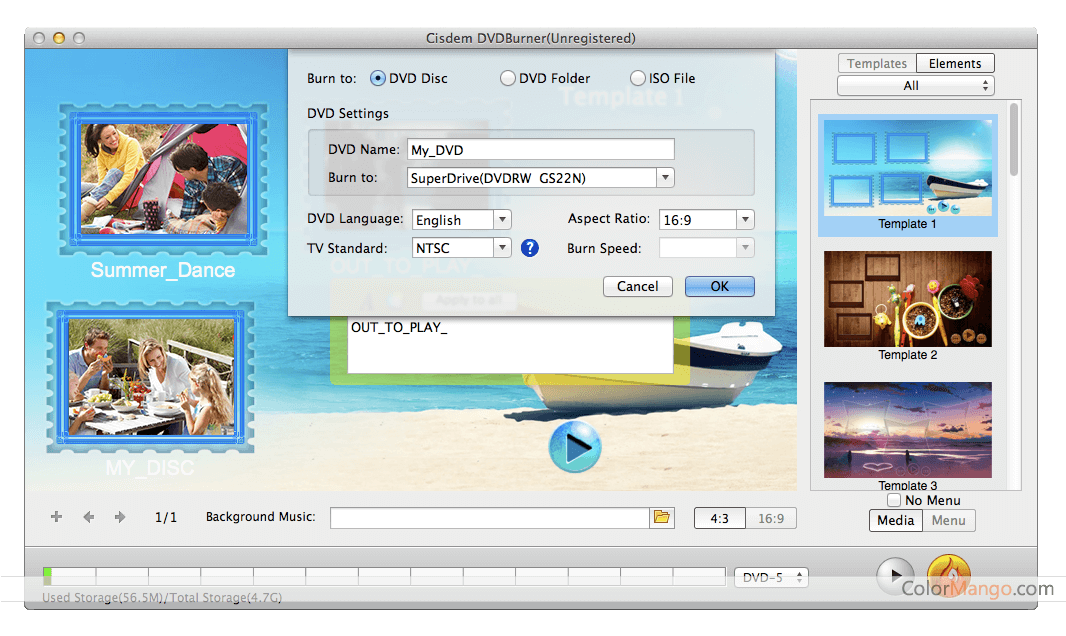1066x636 pixels.
Task: Open folder to browse background music
Action: 661,517
